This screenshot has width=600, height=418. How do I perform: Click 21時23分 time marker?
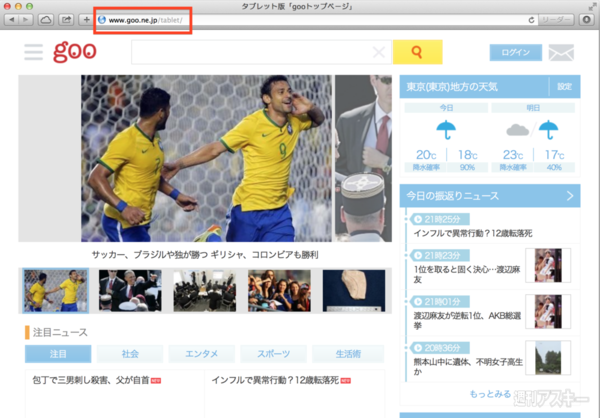[440, 255]
